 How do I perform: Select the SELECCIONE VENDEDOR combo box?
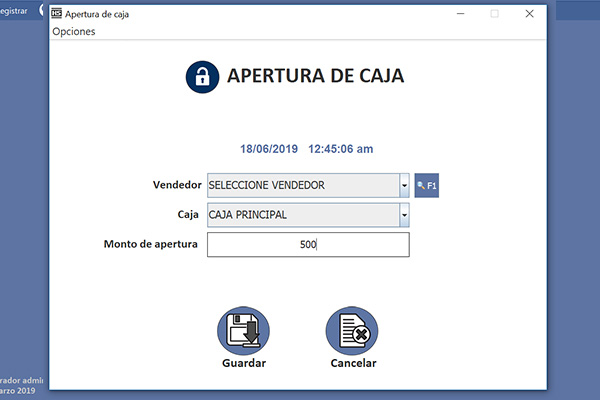(x=302, y=186)
